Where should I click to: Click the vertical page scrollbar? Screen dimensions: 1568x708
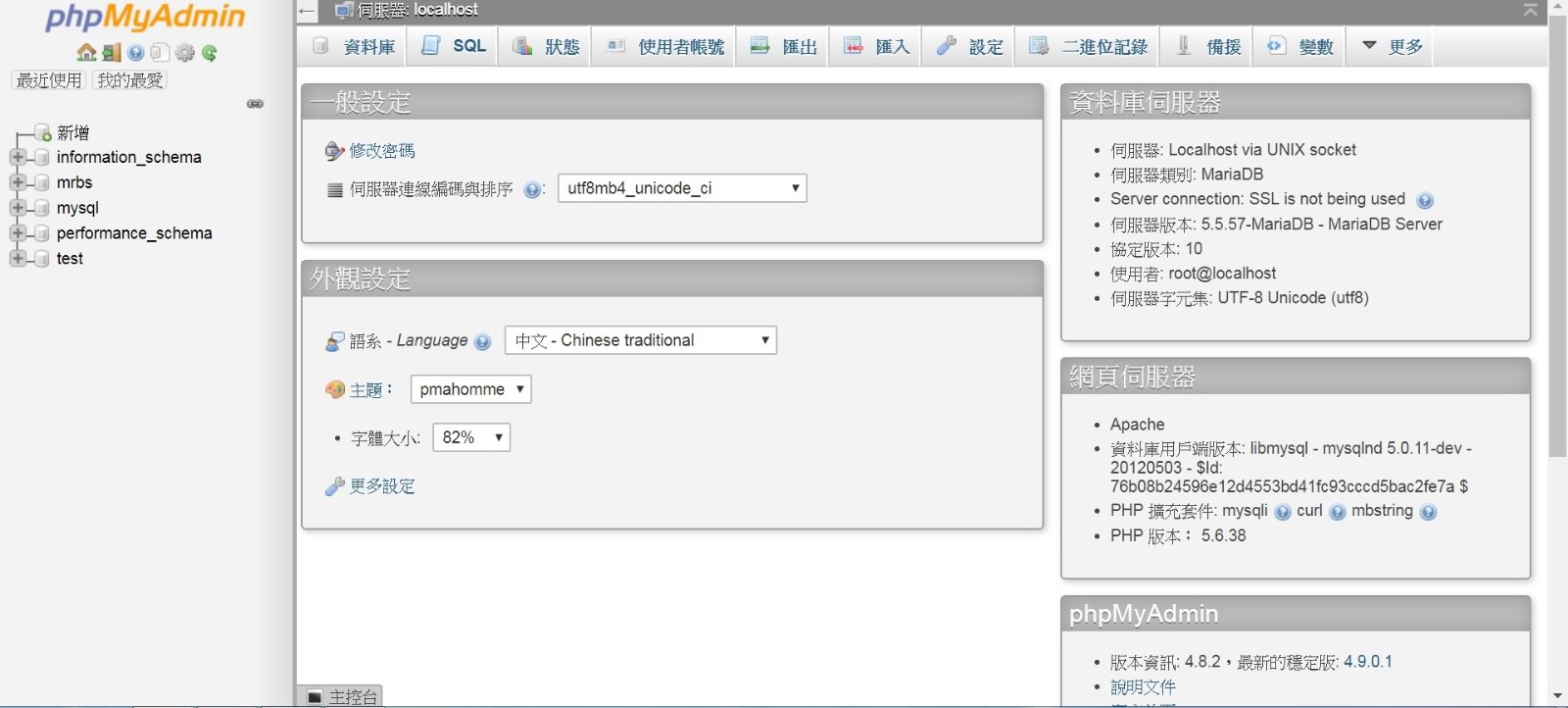(x=1557, y=294)
